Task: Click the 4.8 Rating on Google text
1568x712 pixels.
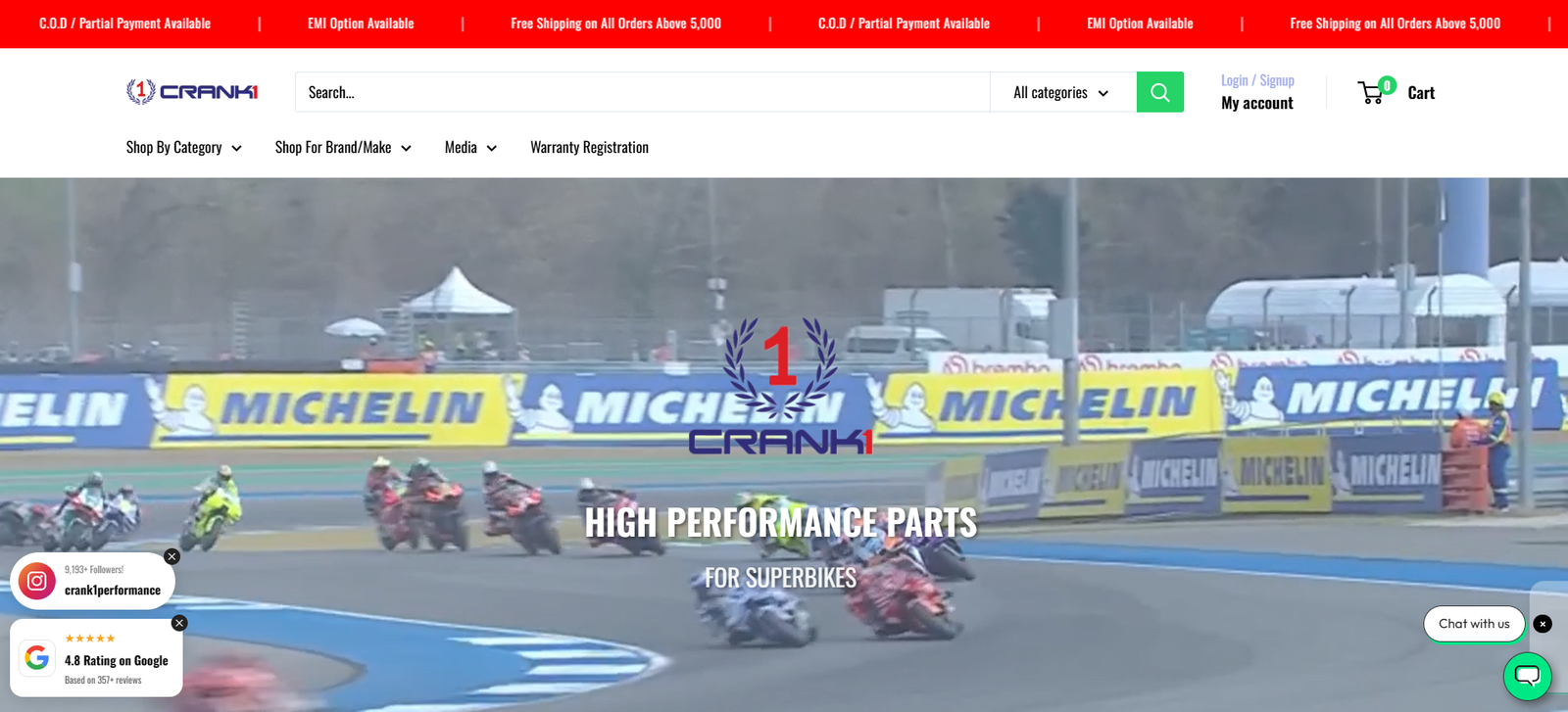Action: (117, 660)
